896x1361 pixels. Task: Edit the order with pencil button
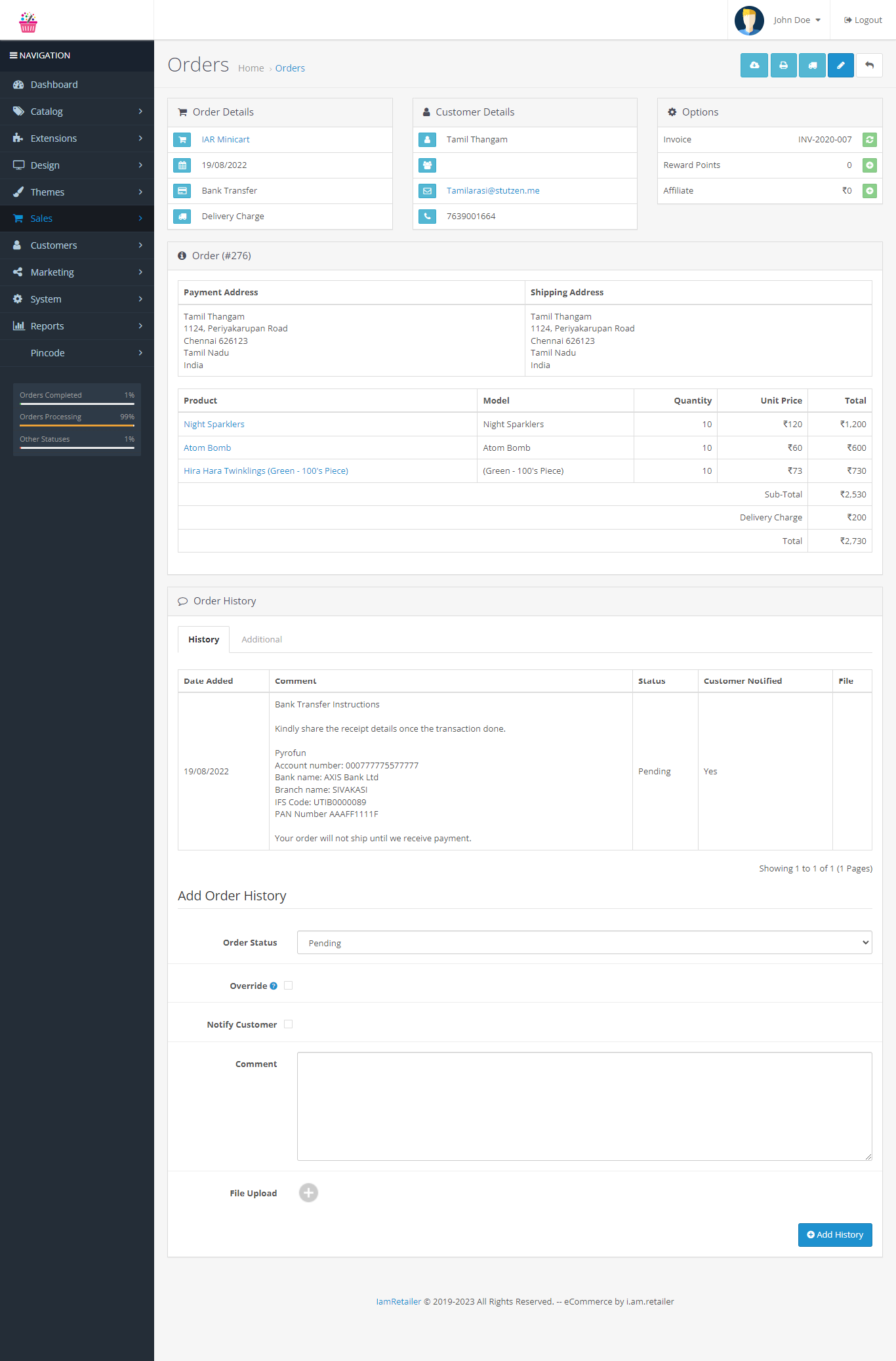click(841, 66)
